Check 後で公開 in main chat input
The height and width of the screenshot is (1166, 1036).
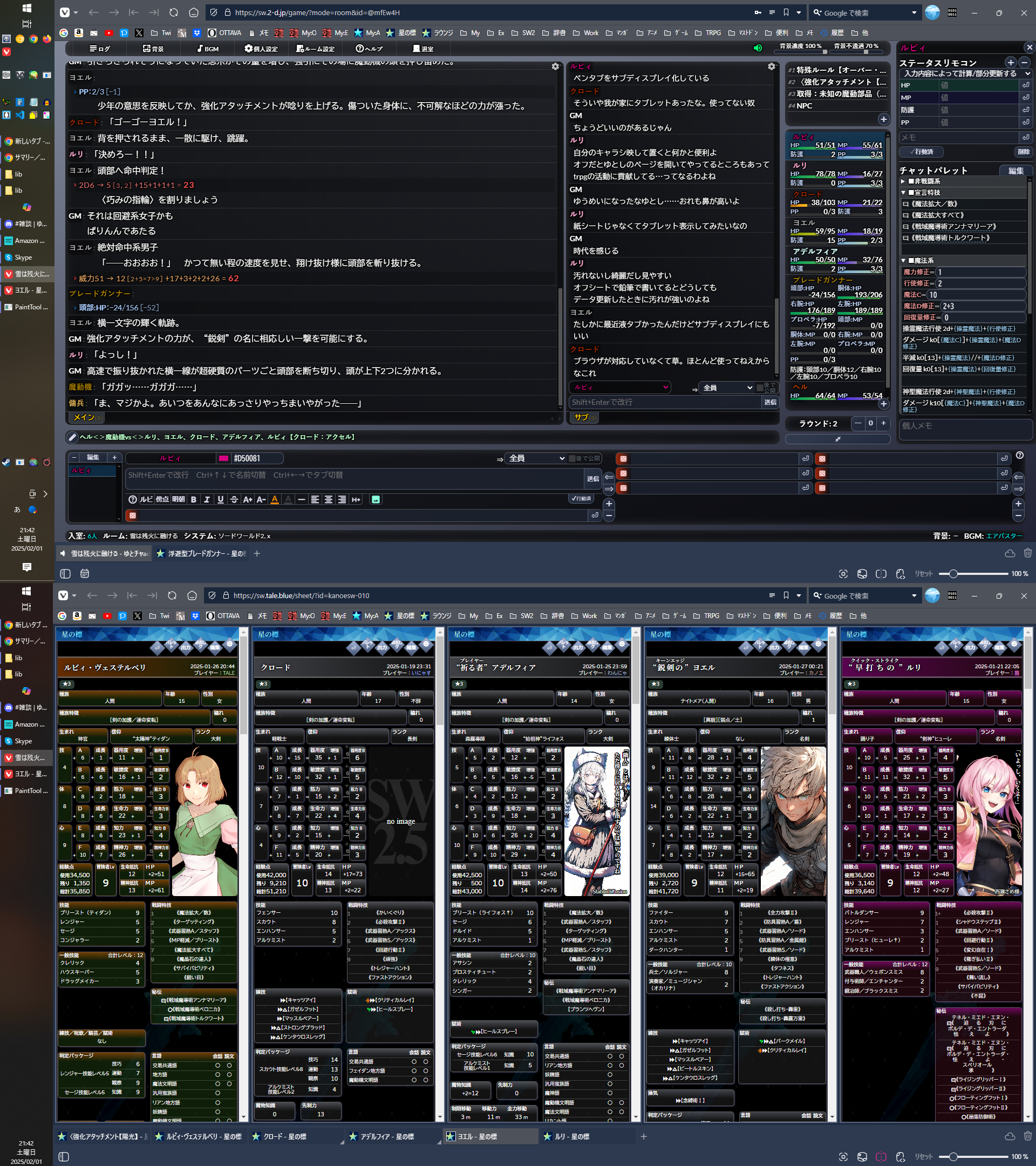coord(572,459)
